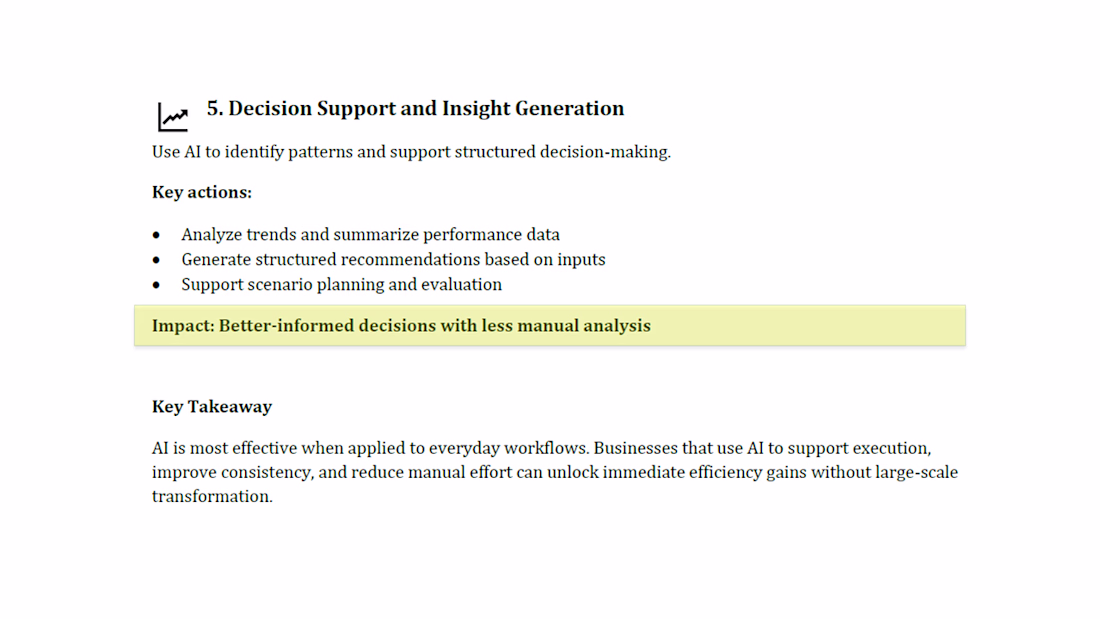This screenshot has width=1100, height=619.
Task: Click the word 'Impact:' in yellow box
Action: point(183,326)
